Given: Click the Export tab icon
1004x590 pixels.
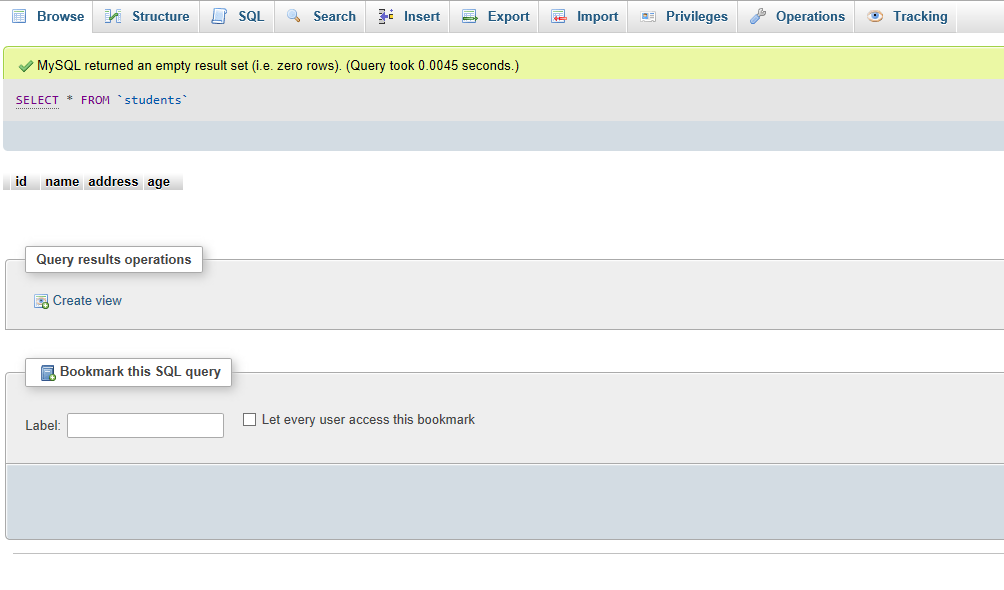Looking at the screenshot, I should tap(470, 16).
